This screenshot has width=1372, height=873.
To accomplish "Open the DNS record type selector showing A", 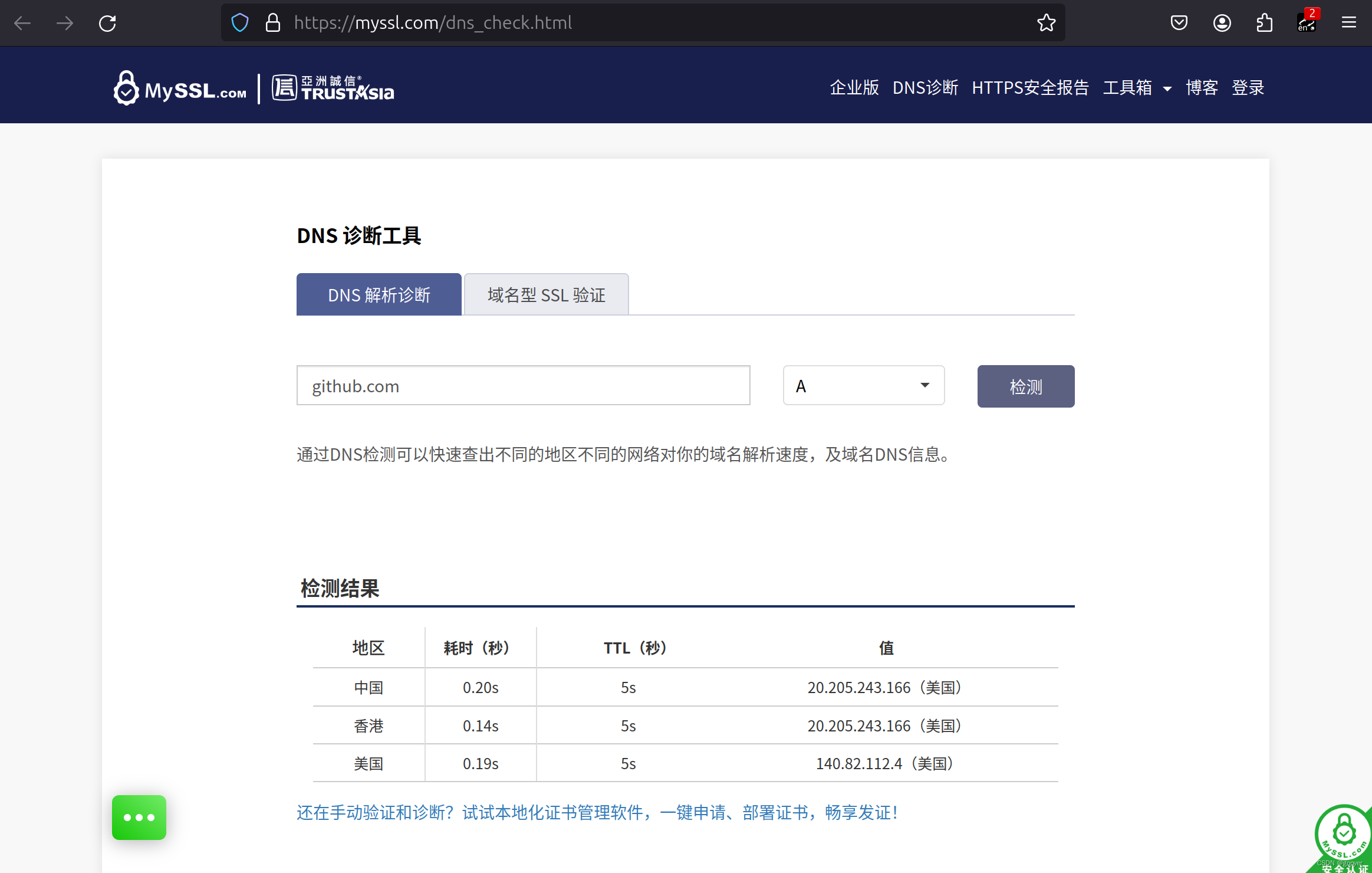I will [x=863, y=385].
